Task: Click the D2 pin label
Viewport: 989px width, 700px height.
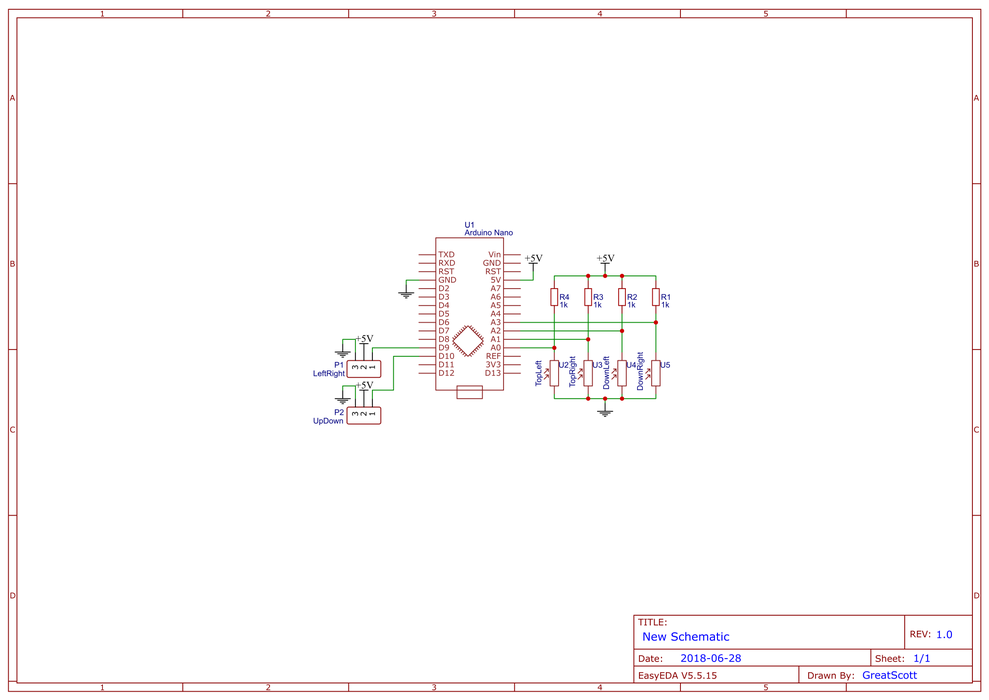Action: click(x=444, y=288)
